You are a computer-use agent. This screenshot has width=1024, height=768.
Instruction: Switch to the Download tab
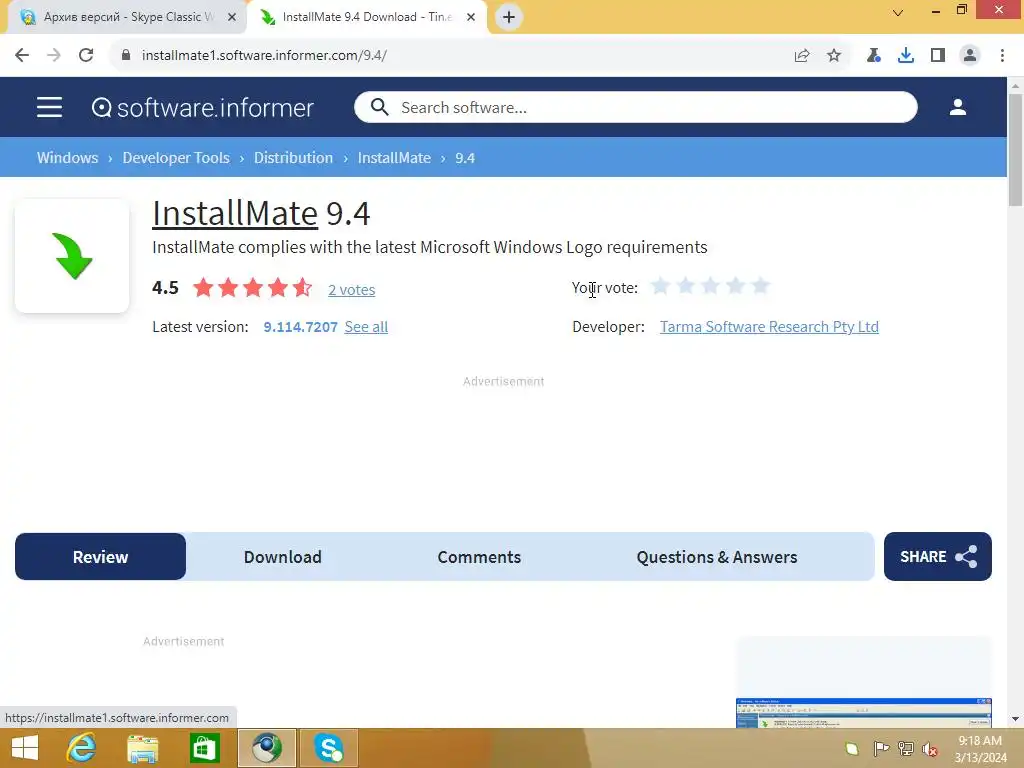point(282,556)
